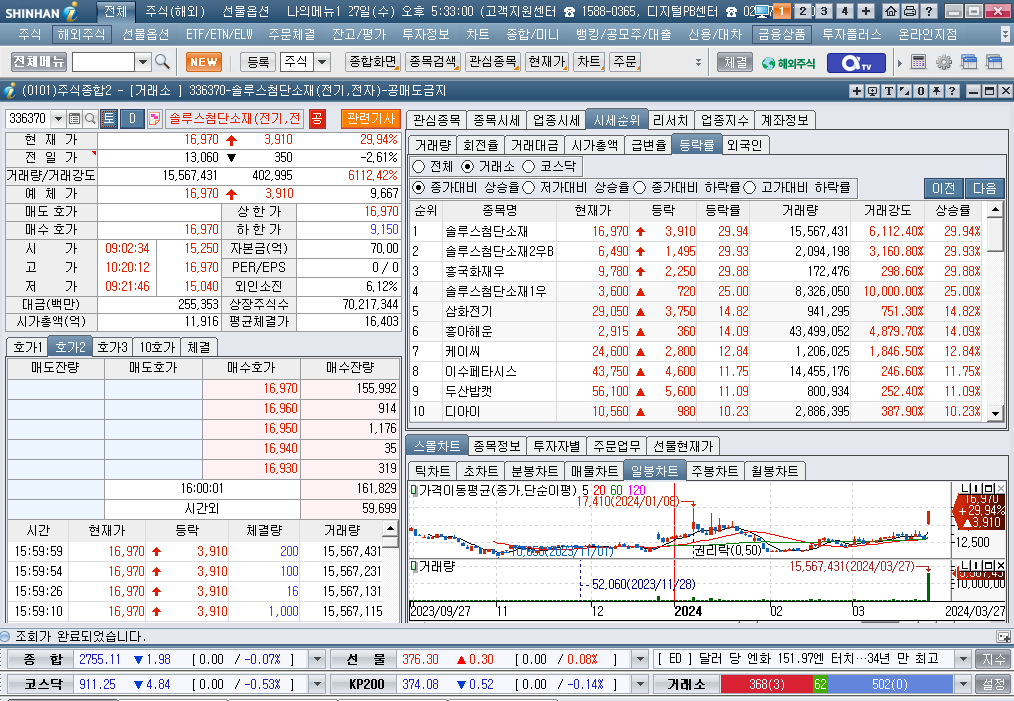1014x701 pixels.
Task: Select the 코스닥 market radio button
Action: coord(528,167)
